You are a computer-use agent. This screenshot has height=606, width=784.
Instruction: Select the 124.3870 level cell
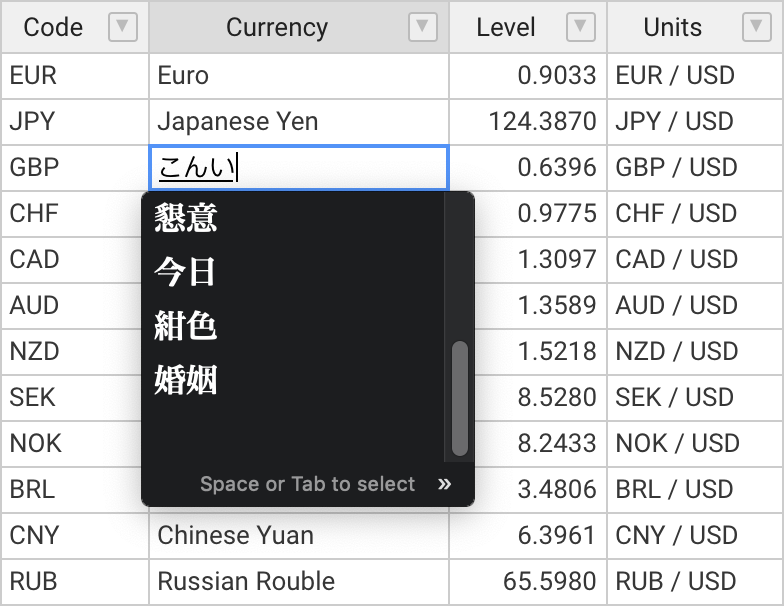pyautogui.click(x=528, y=122)
